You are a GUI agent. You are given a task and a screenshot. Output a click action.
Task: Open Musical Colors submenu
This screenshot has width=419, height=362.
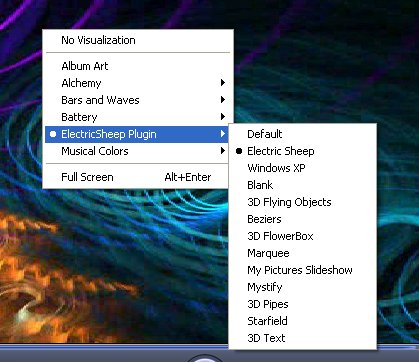pyautogui.click(x=138, y=151)
